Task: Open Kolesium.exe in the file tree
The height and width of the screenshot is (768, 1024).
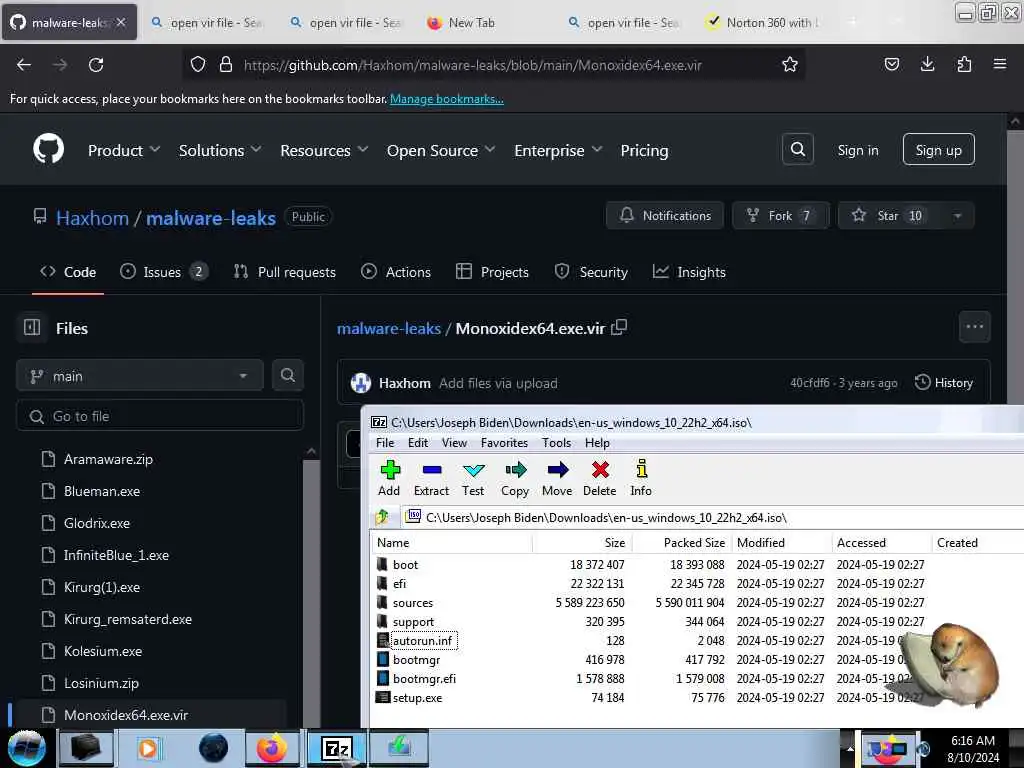Action: point(103,651)
